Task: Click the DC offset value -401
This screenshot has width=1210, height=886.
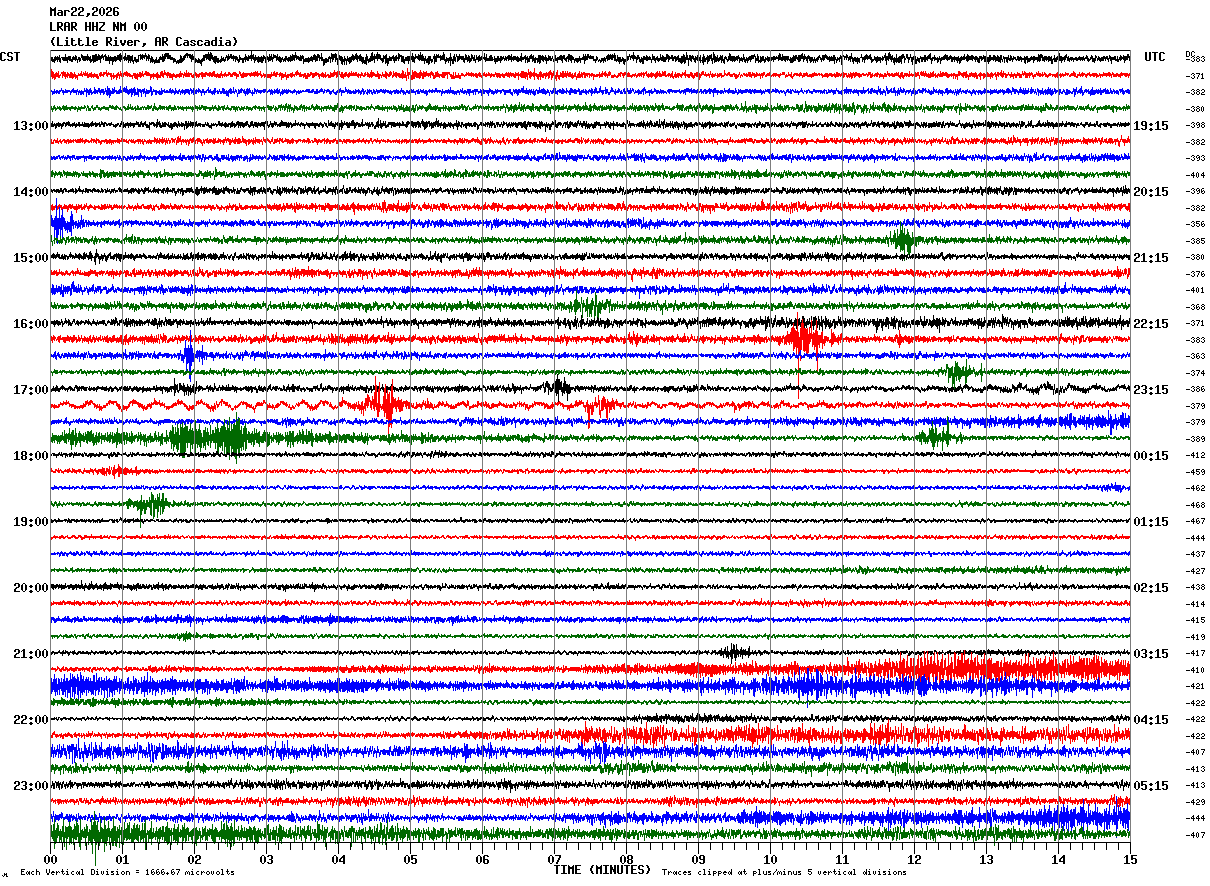Action: coord(1195,291)
